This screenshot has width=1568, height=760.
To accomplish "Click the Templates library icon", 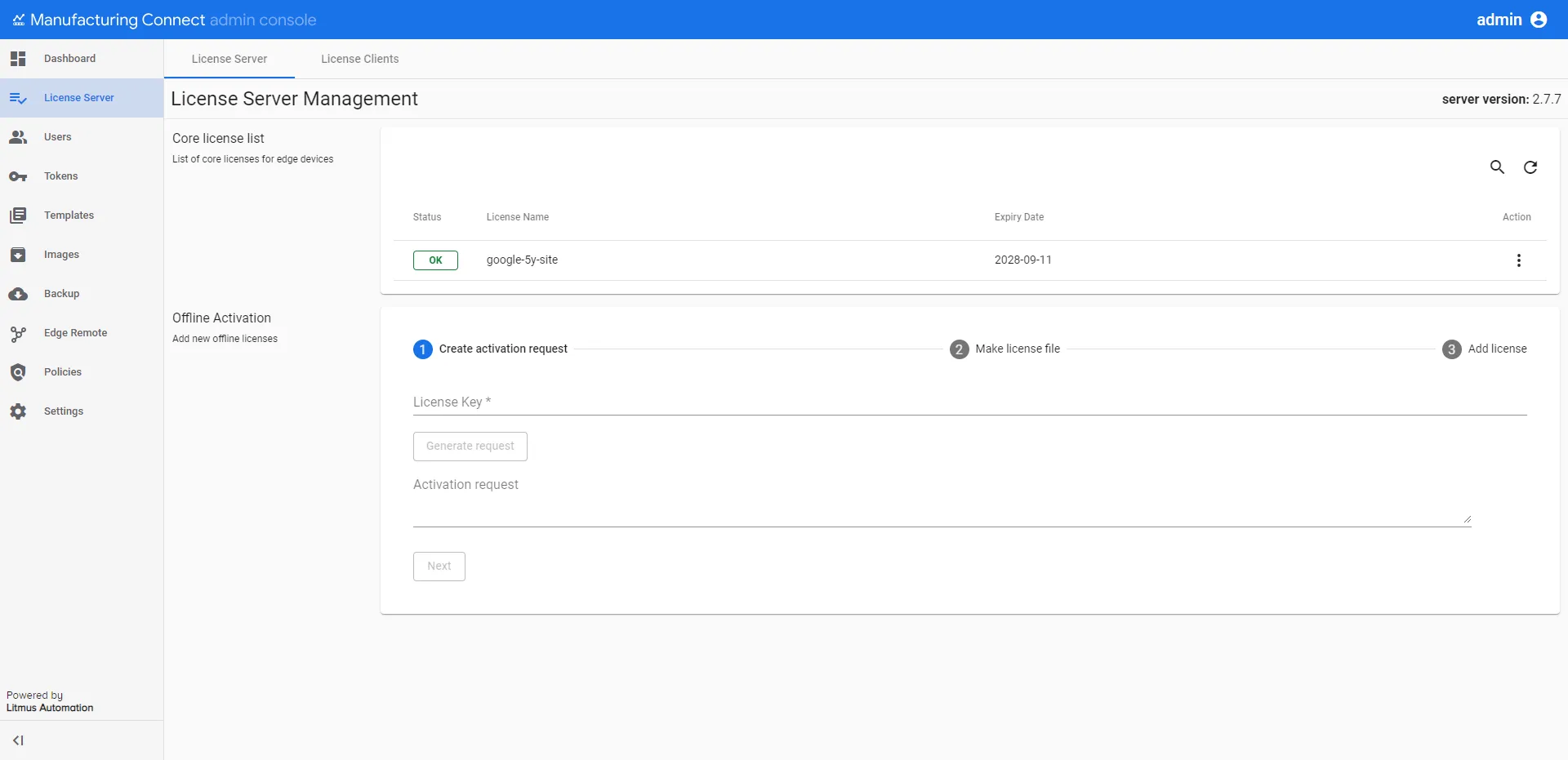I will click(x=18, y=216).
